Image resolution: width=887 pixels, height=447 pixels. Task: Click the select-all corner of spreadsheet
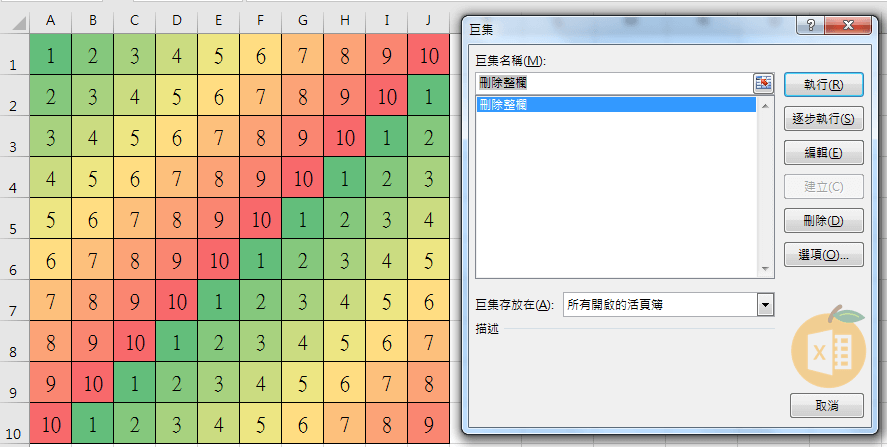coord(14,20)
